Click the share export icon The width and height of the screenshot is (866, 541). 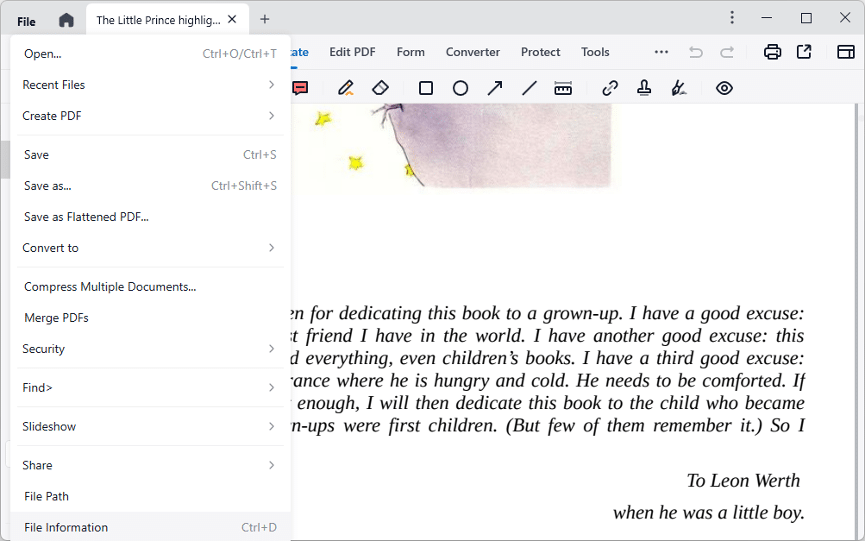pos(804,52)
